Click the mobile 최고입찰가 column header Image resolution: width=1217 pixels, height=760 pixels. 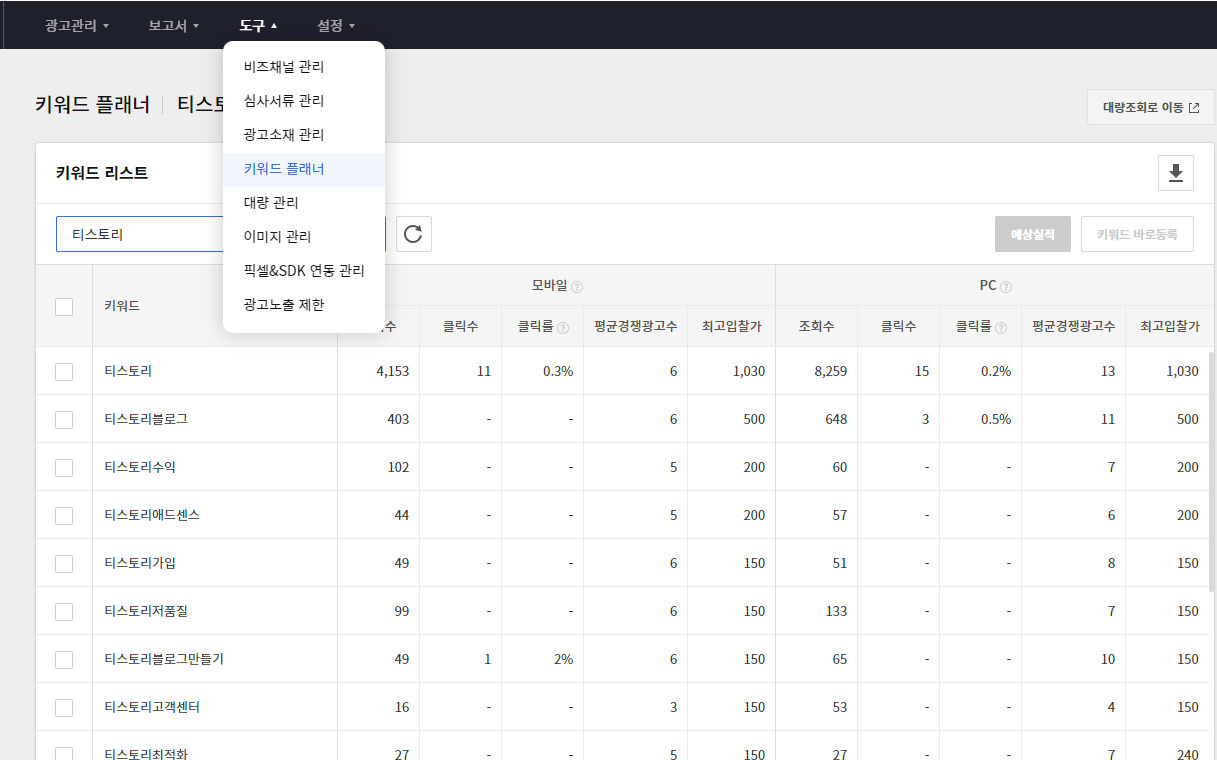pyautogui.click(x=731, y=326)
